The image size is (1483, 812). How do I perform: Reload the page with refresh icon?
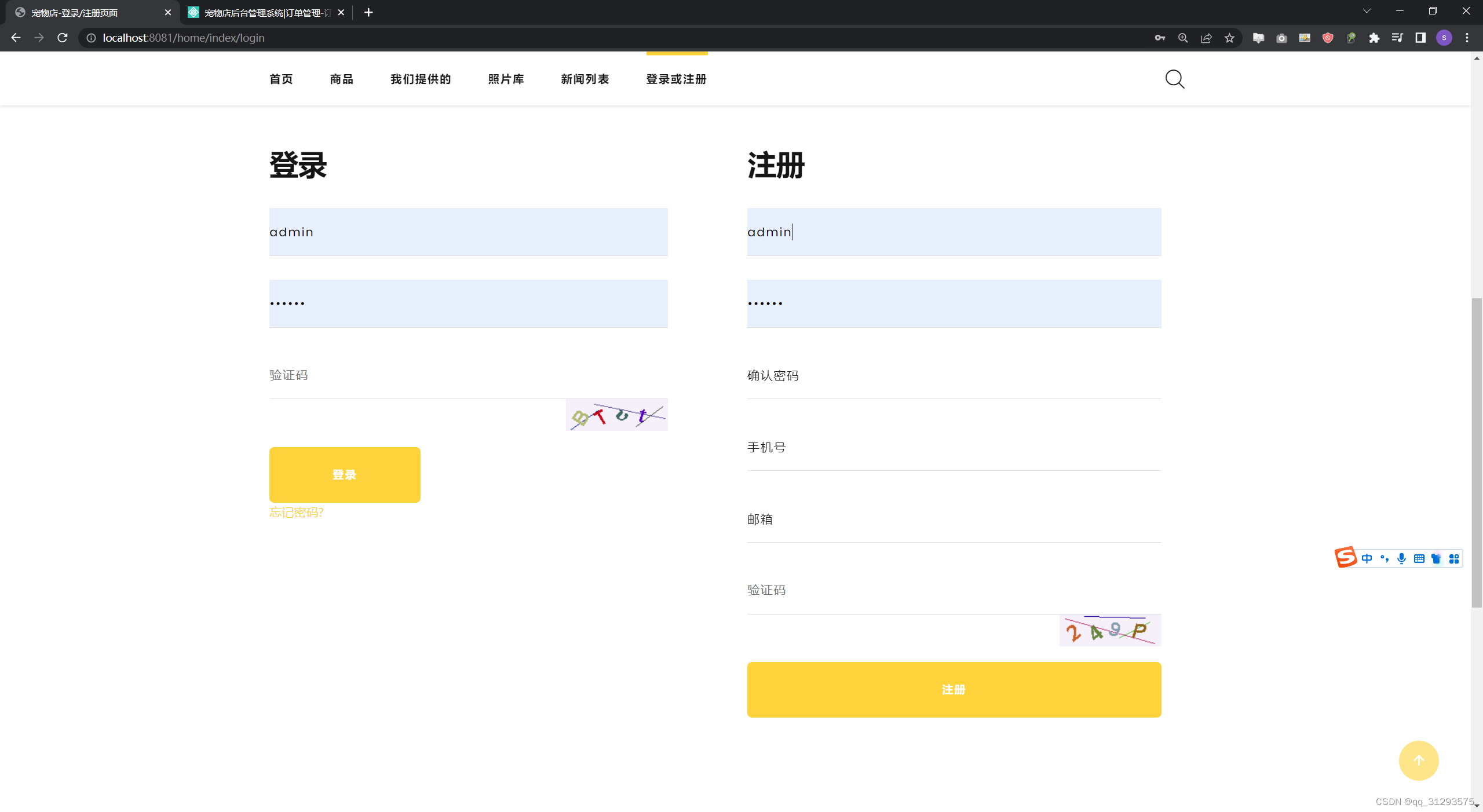click(63, 38)
